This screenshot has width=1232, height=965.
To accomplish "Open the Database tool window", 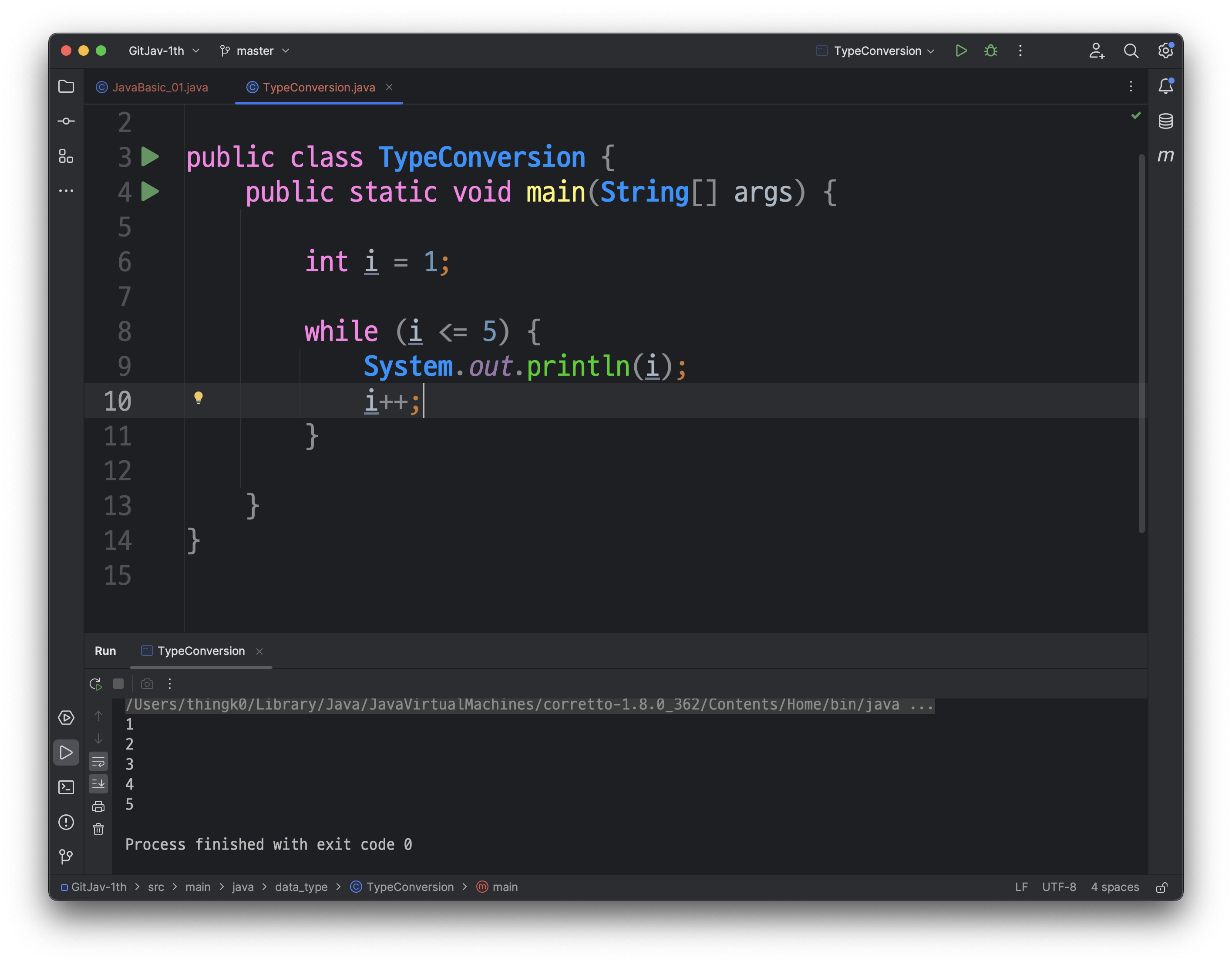I will (1165, 121).
